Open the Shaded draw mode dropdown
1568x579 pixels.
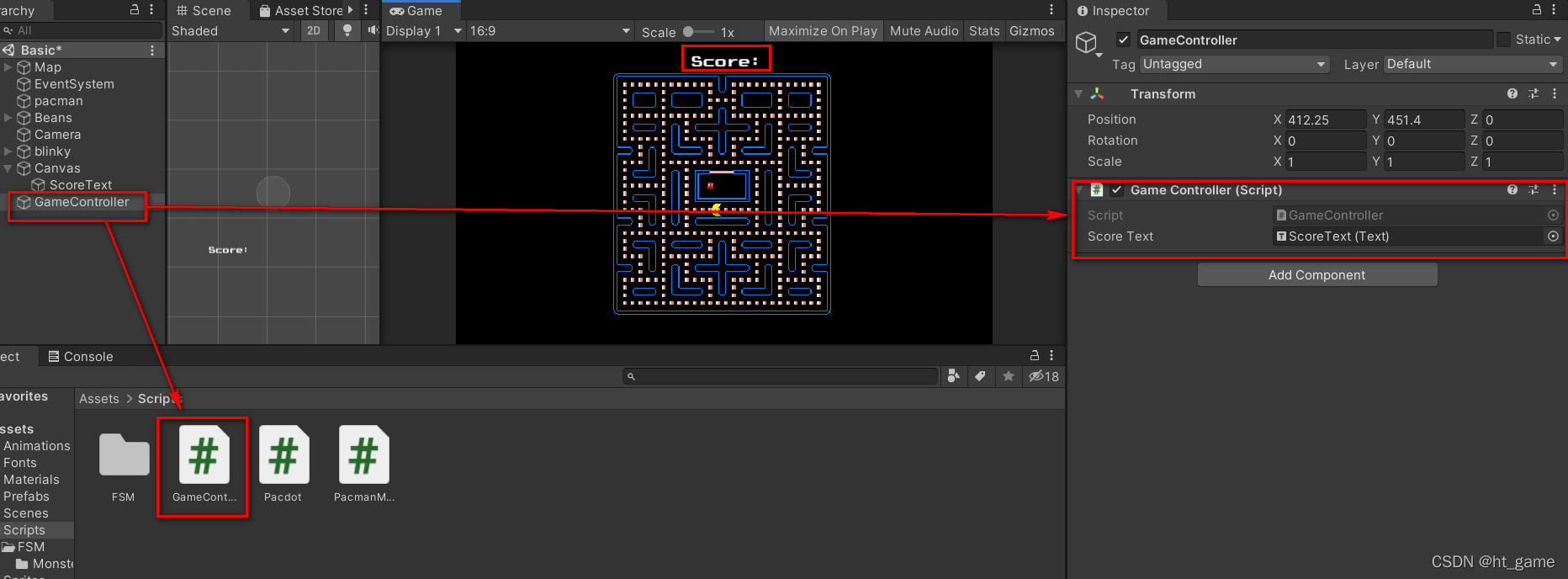tap(230, 30)
